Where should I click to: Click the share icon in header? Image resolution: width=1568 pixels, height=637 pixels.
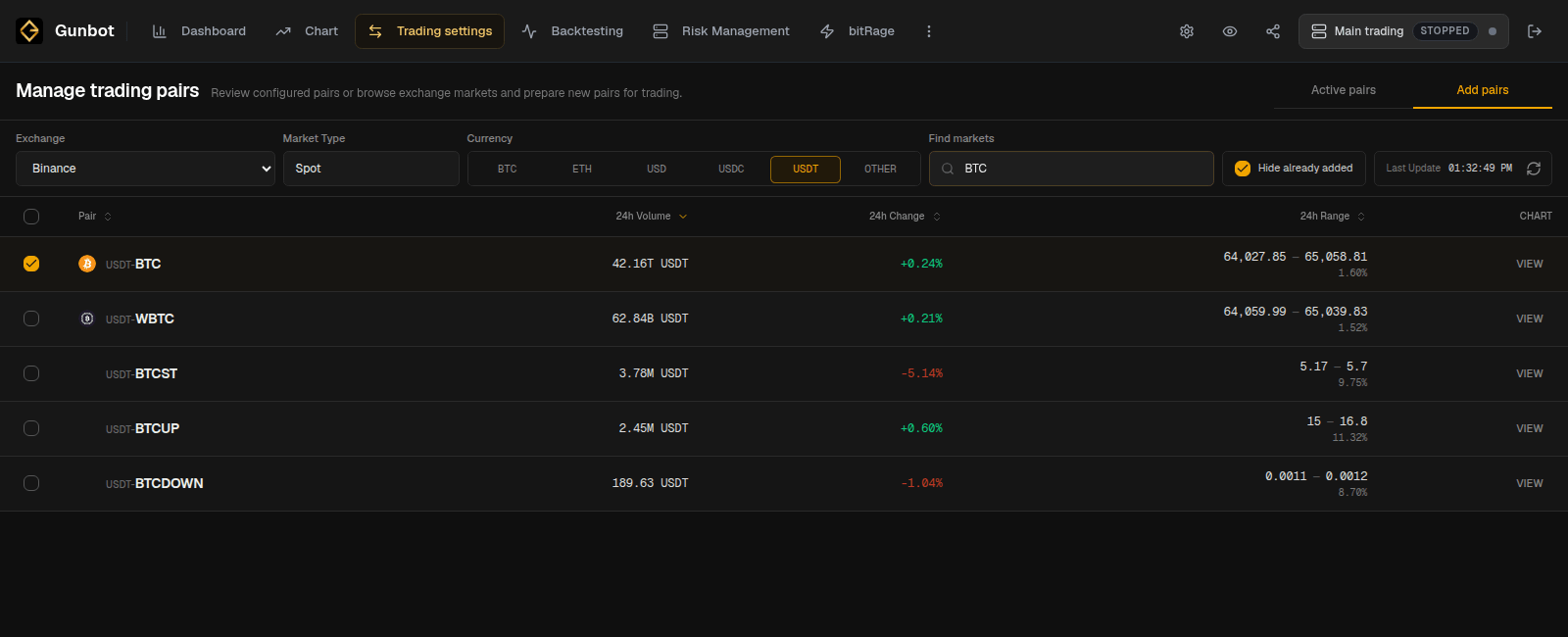pos(1273,31)
